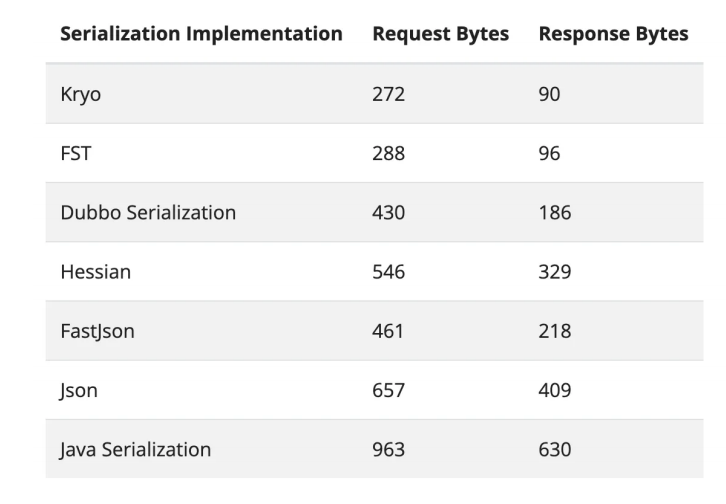The width and height of the screenshot is (726, 504).
Task: Click FastJson response bytes value 218
Action: tap(554, 331)
